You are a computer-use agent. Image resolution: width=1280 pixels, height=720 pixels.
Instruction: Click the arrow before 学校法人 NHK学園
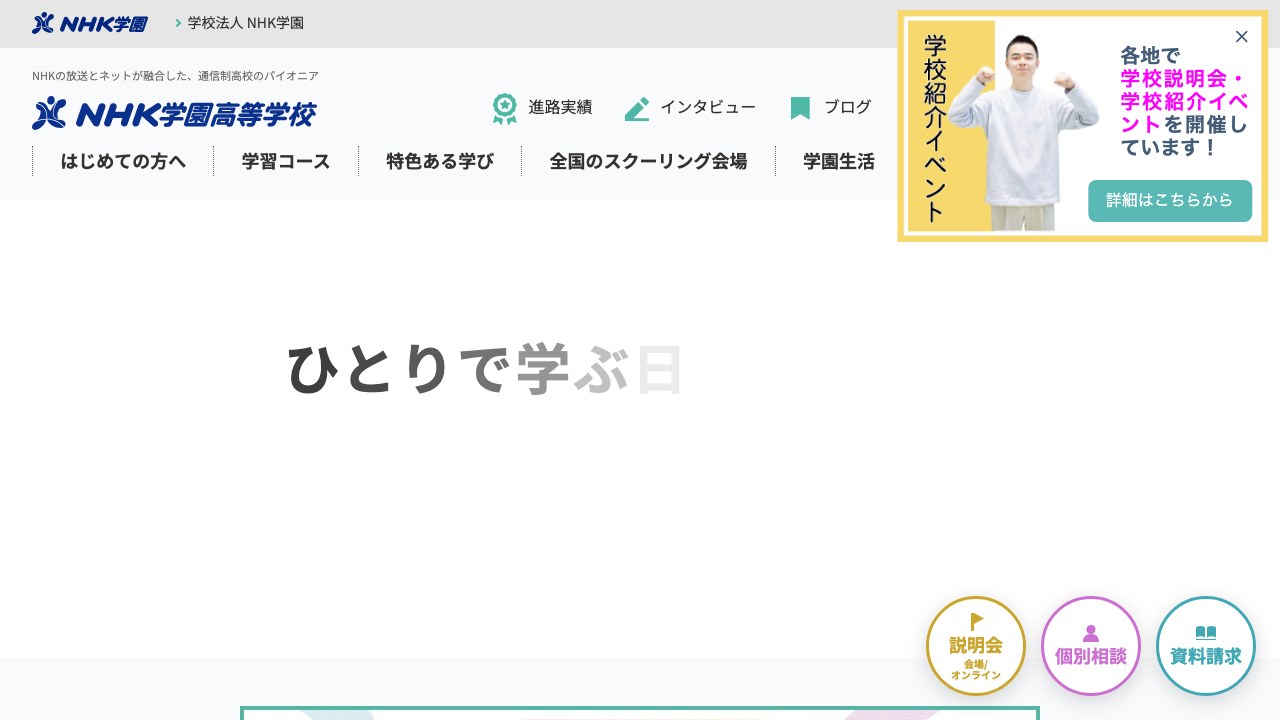pyautogui.click(x=178, y=23)
